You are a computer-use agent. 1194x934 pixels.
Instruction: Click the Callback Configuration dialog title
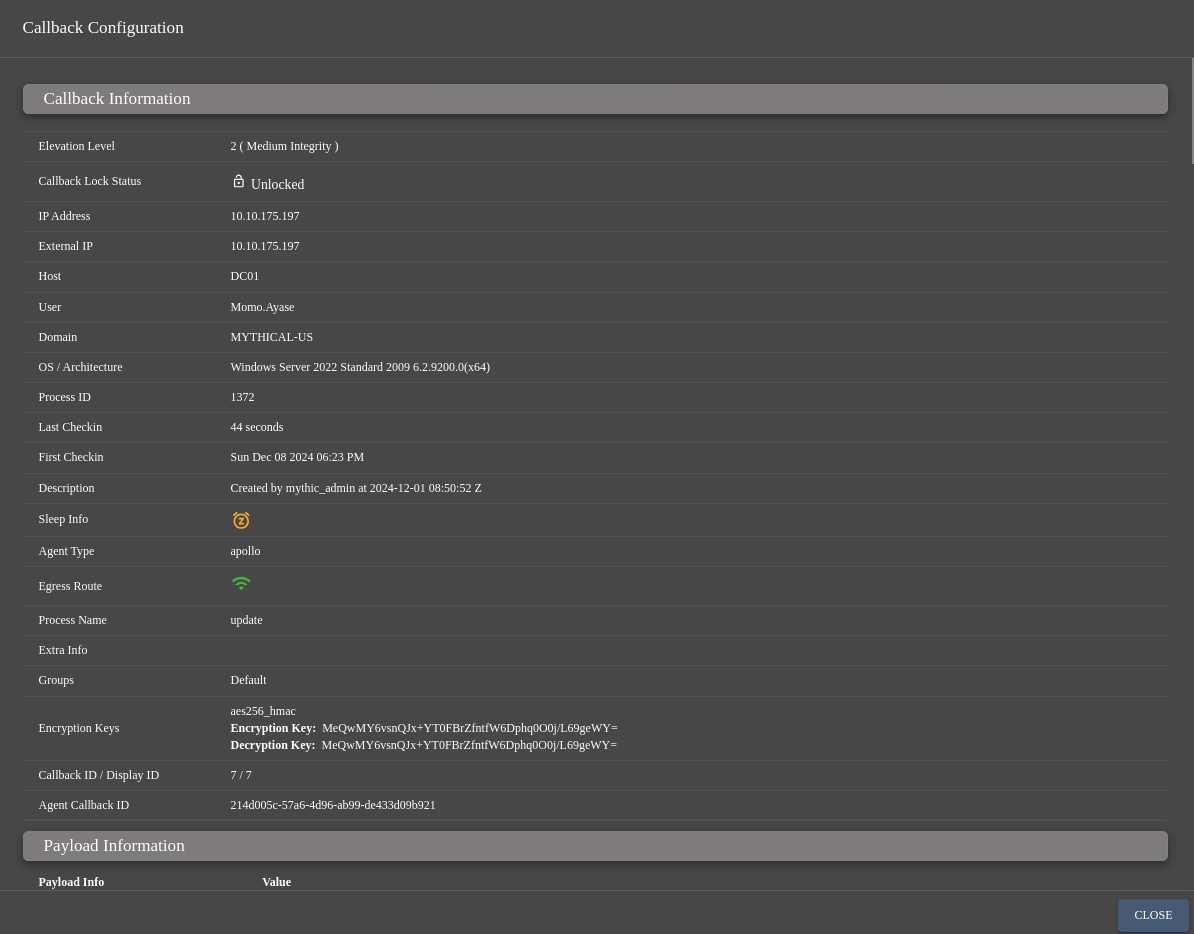[103, 27]
